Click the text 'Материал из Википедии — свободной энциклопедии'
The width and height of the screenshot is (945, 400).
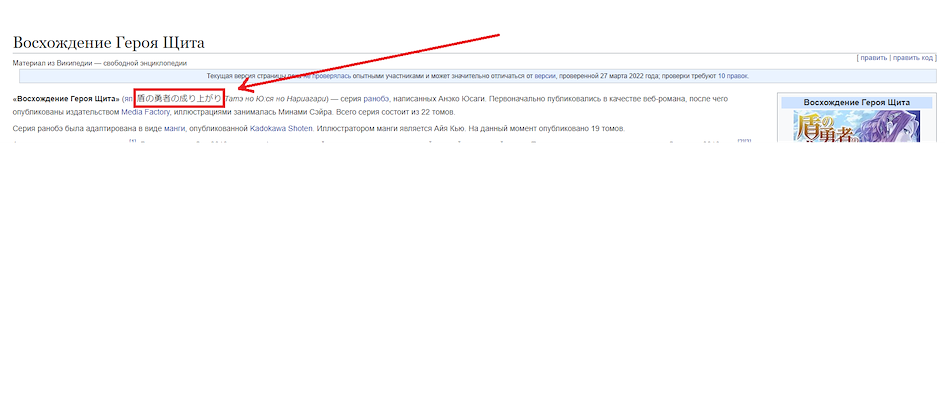click(99, 63)
